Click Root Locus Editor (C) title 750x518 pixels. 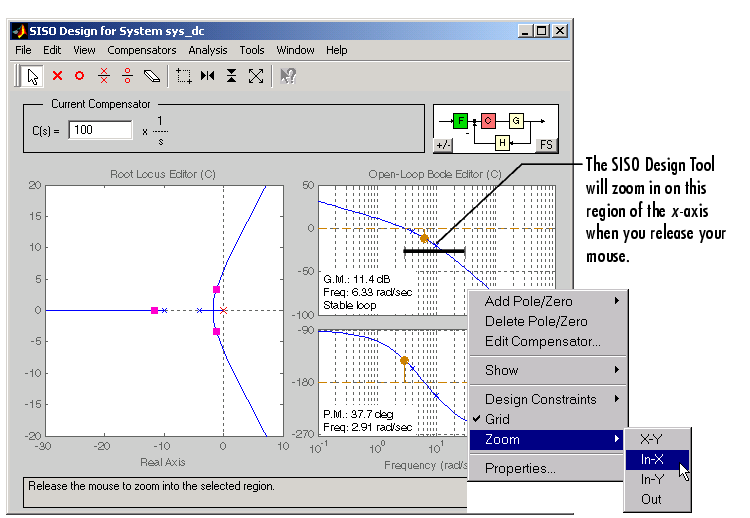[x=163, y=174]
